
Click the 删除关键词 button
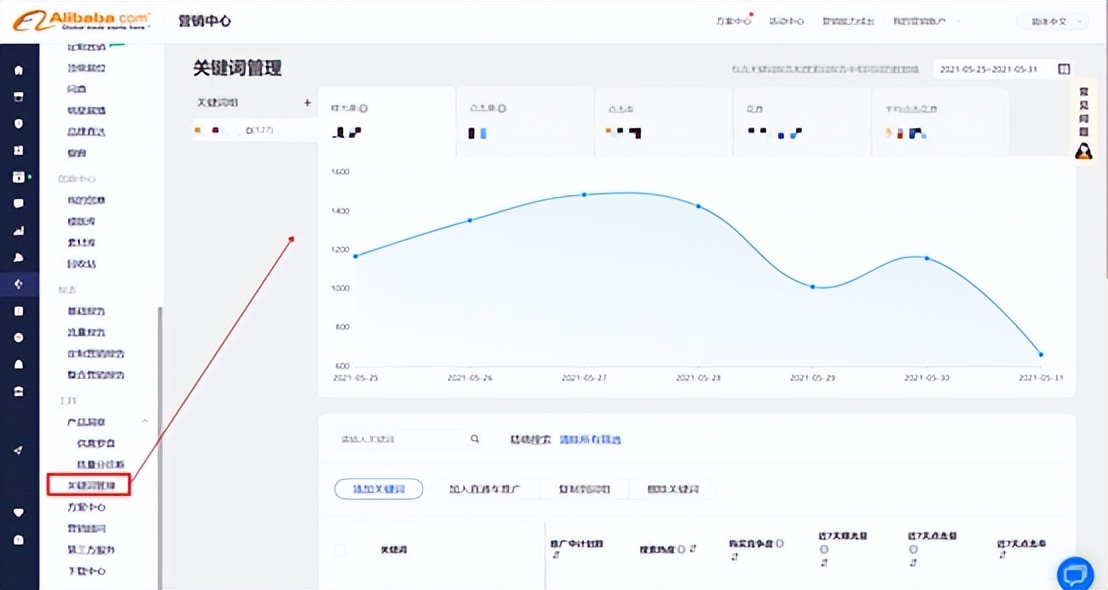coord(673,489)
